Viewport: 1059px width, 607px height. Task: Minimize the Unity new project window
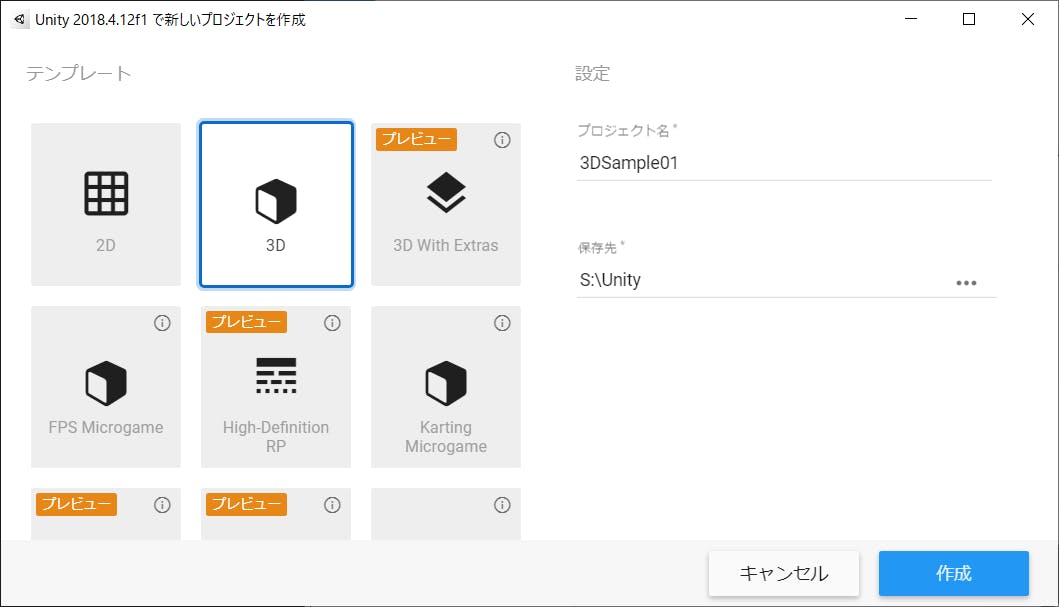coord(911,19)
